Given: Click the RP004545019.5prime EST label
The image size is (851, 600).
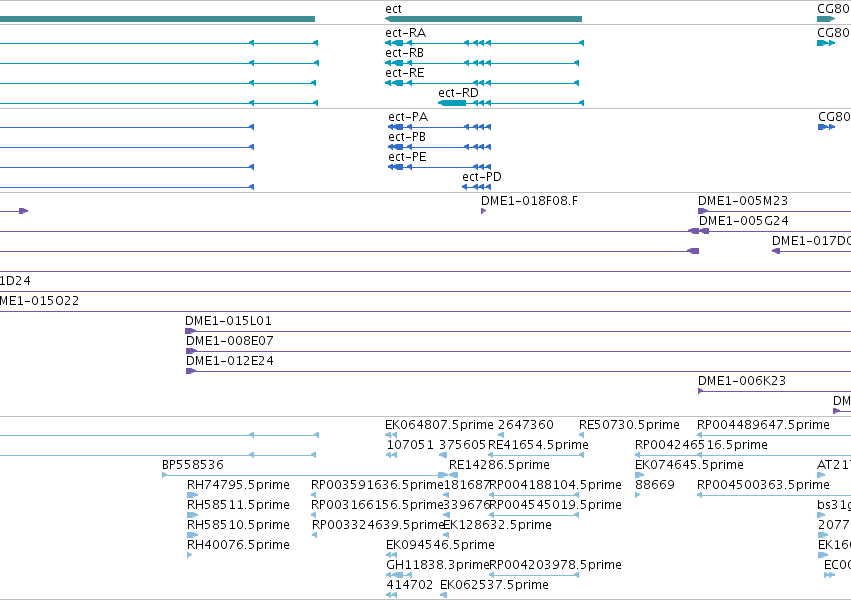Looking at the screenshot, I should pyautogui.click(x=556, y=505).
